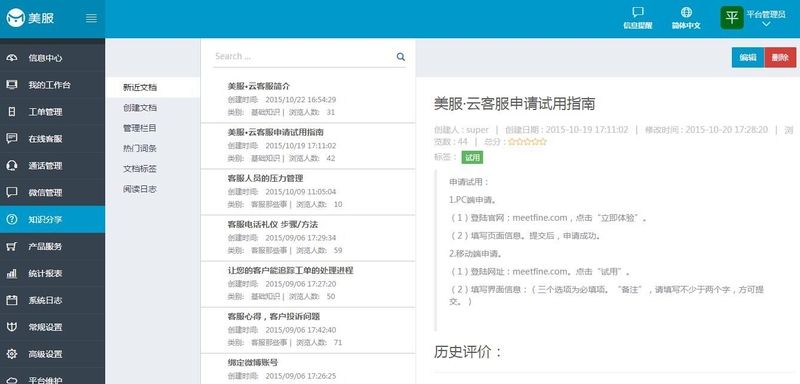Open document 让您的客户能追踪工单的处理进程

pos(290,270)
